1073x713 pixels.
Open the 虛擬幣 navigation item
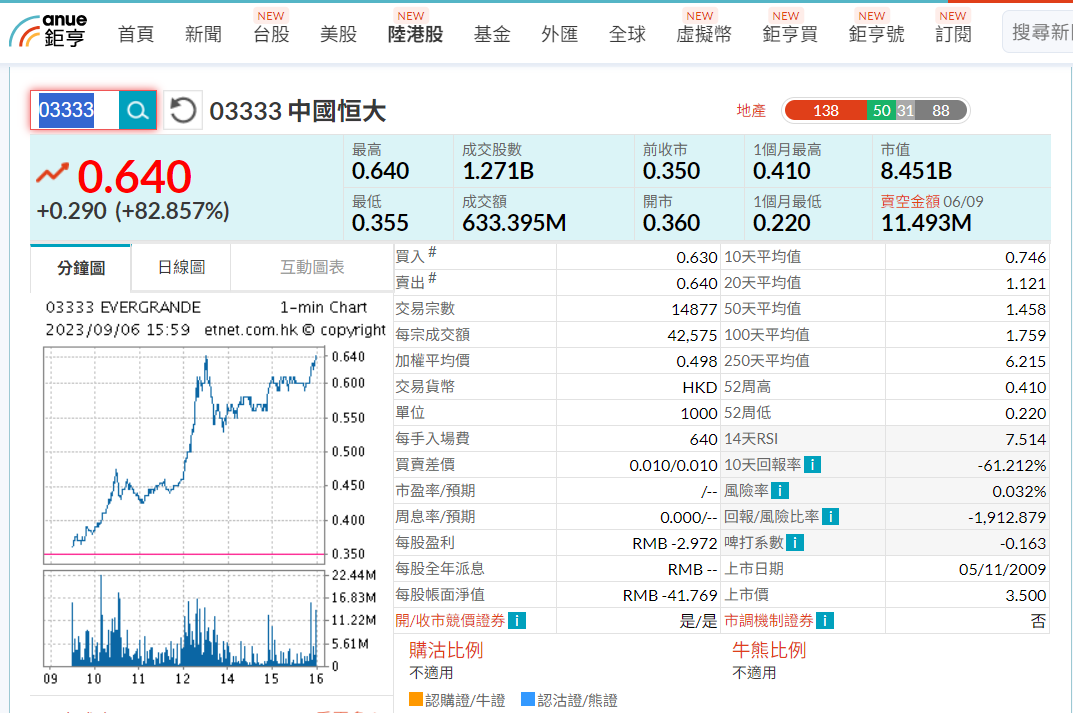[x=703, y=34]
